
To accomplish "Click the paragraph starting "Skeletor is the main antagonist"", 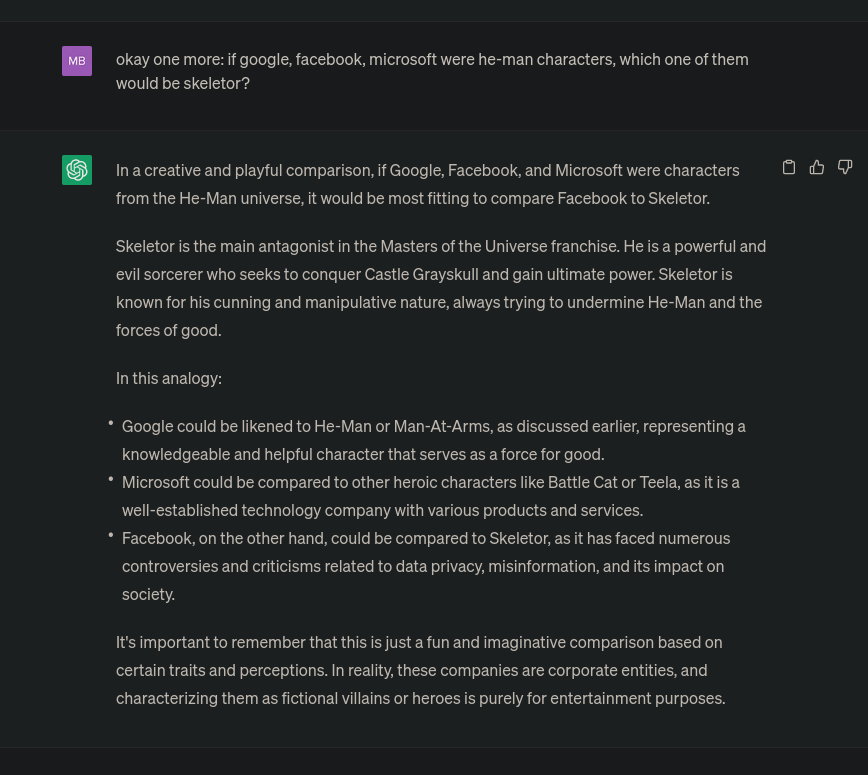I will 440,288.
